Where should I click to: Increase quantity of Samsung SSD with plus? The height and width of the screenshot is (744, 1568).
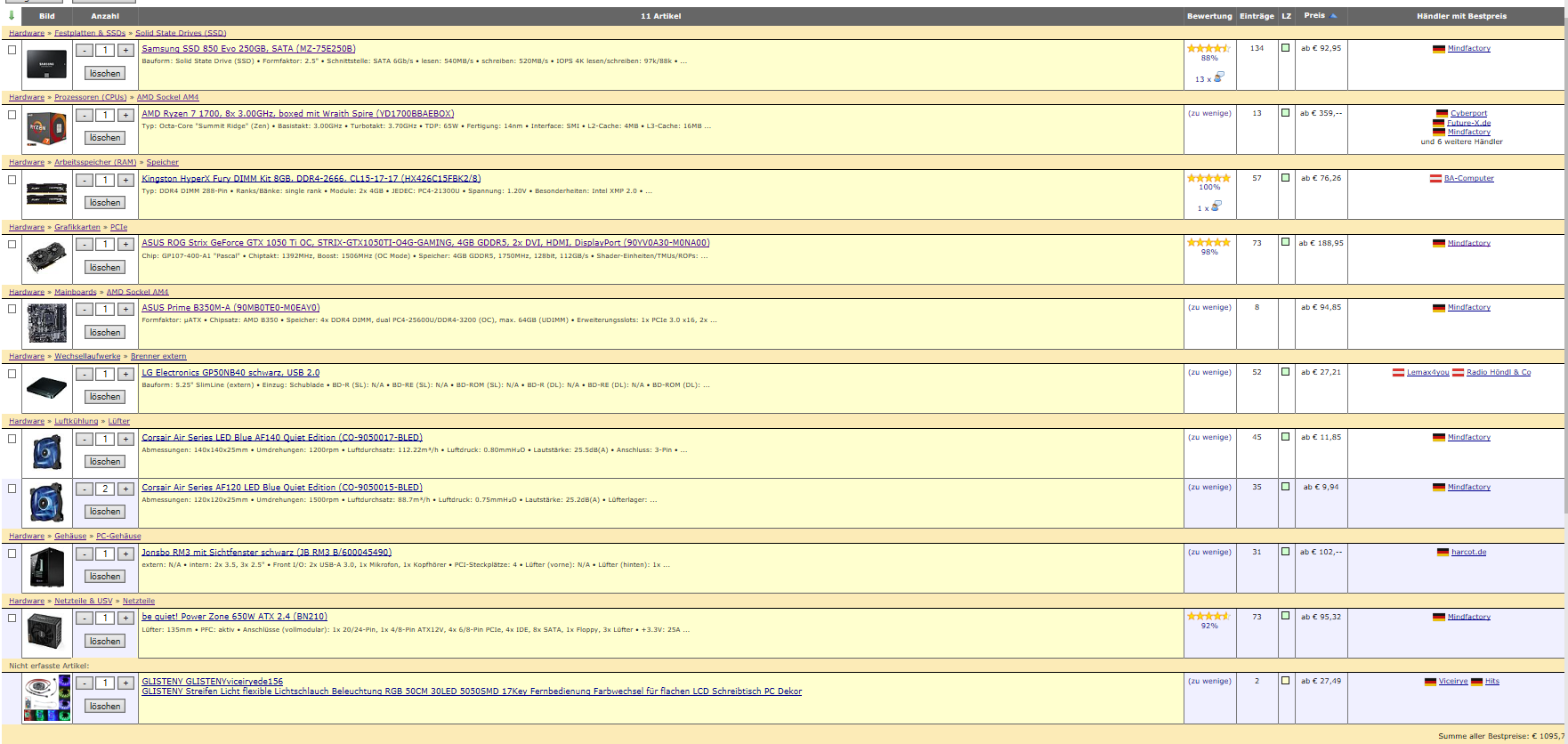point(126,50)
